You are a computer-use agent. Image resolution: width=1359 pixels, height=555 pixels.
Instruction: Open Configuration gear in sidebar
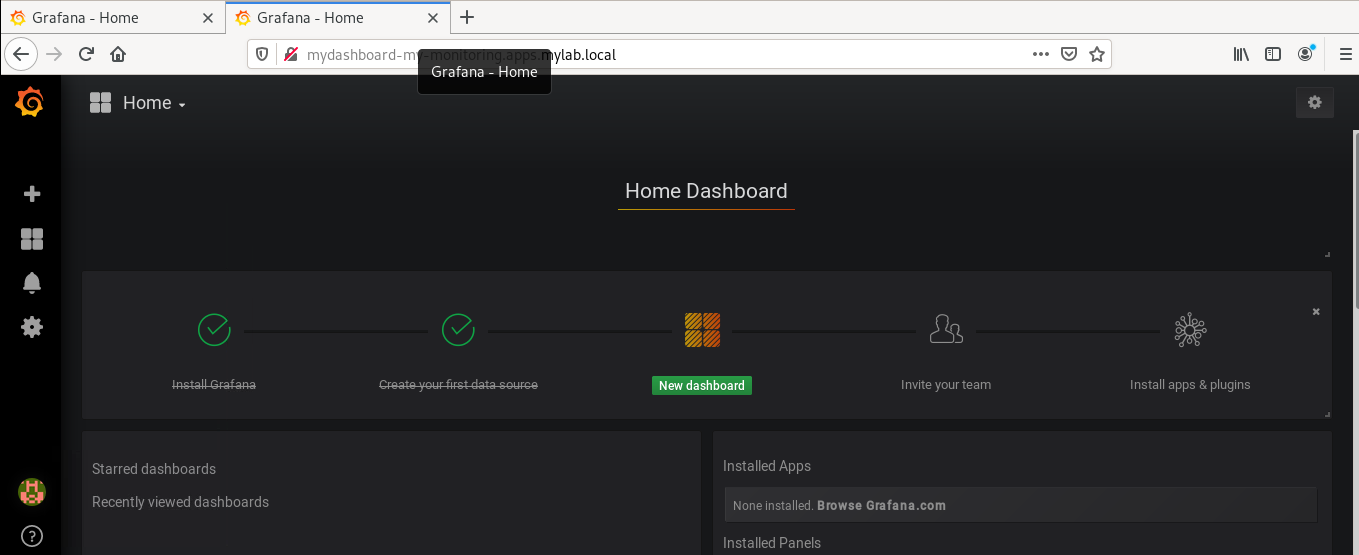click(x=32, y=327)
